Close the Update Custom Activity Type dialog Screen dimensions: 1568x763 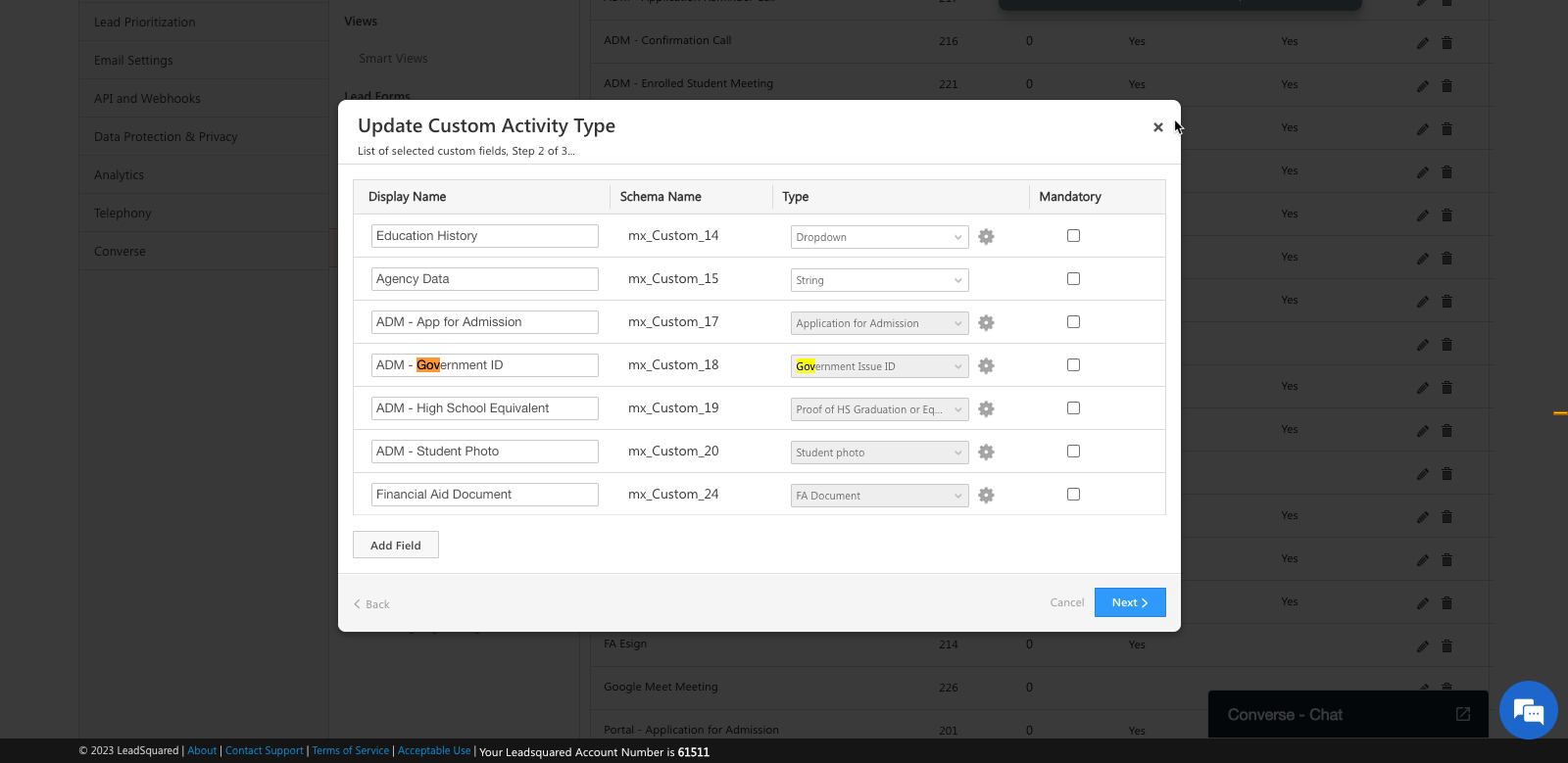[1157, 127]
